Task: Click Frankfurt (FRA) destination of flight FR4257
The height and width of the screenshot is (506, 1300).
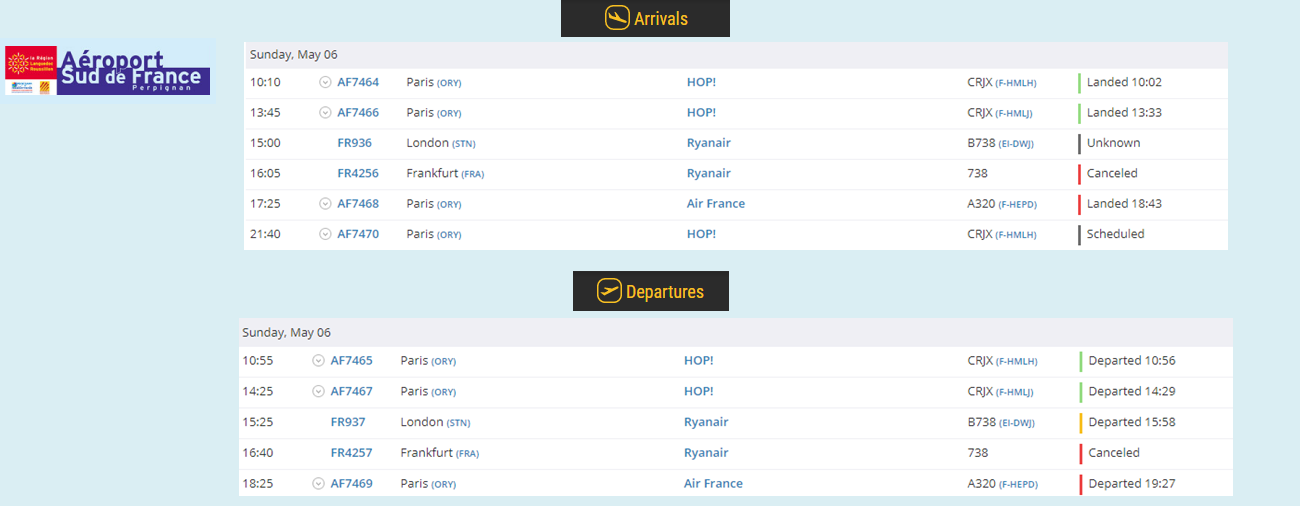Action: click(x=439, y=452)
